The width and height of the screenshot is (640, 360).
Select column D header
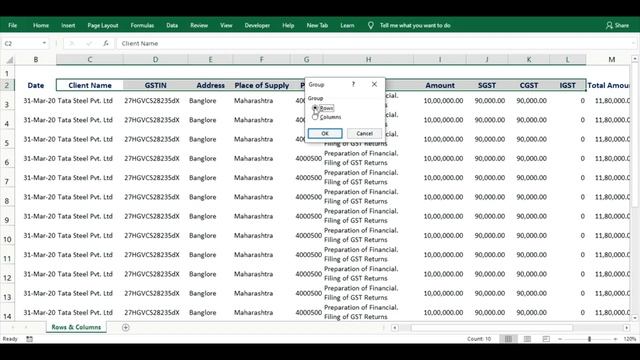coord(156,60)
